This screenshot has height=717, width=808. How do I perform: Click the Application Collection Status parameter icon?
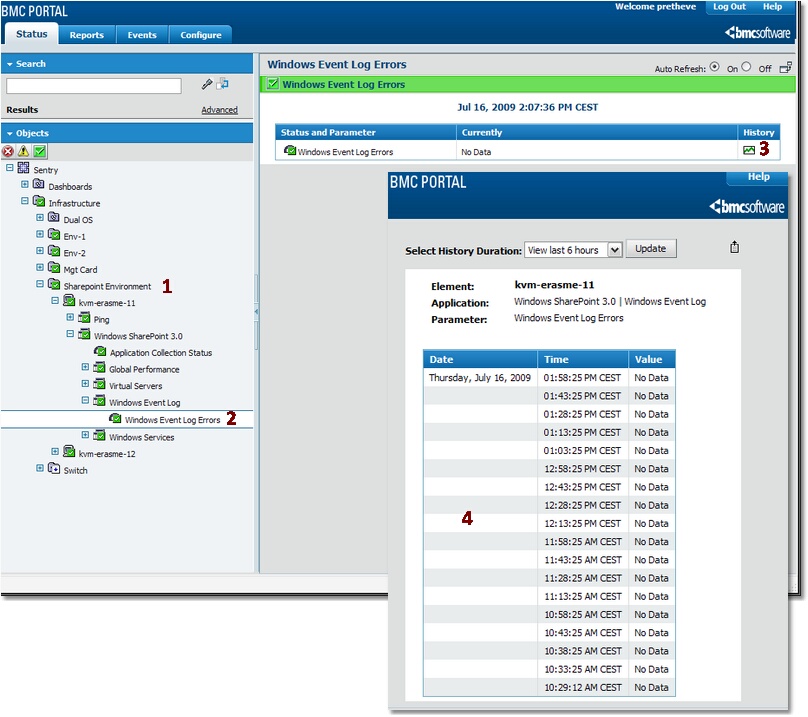pyautogui.click(x=100, y=351)
